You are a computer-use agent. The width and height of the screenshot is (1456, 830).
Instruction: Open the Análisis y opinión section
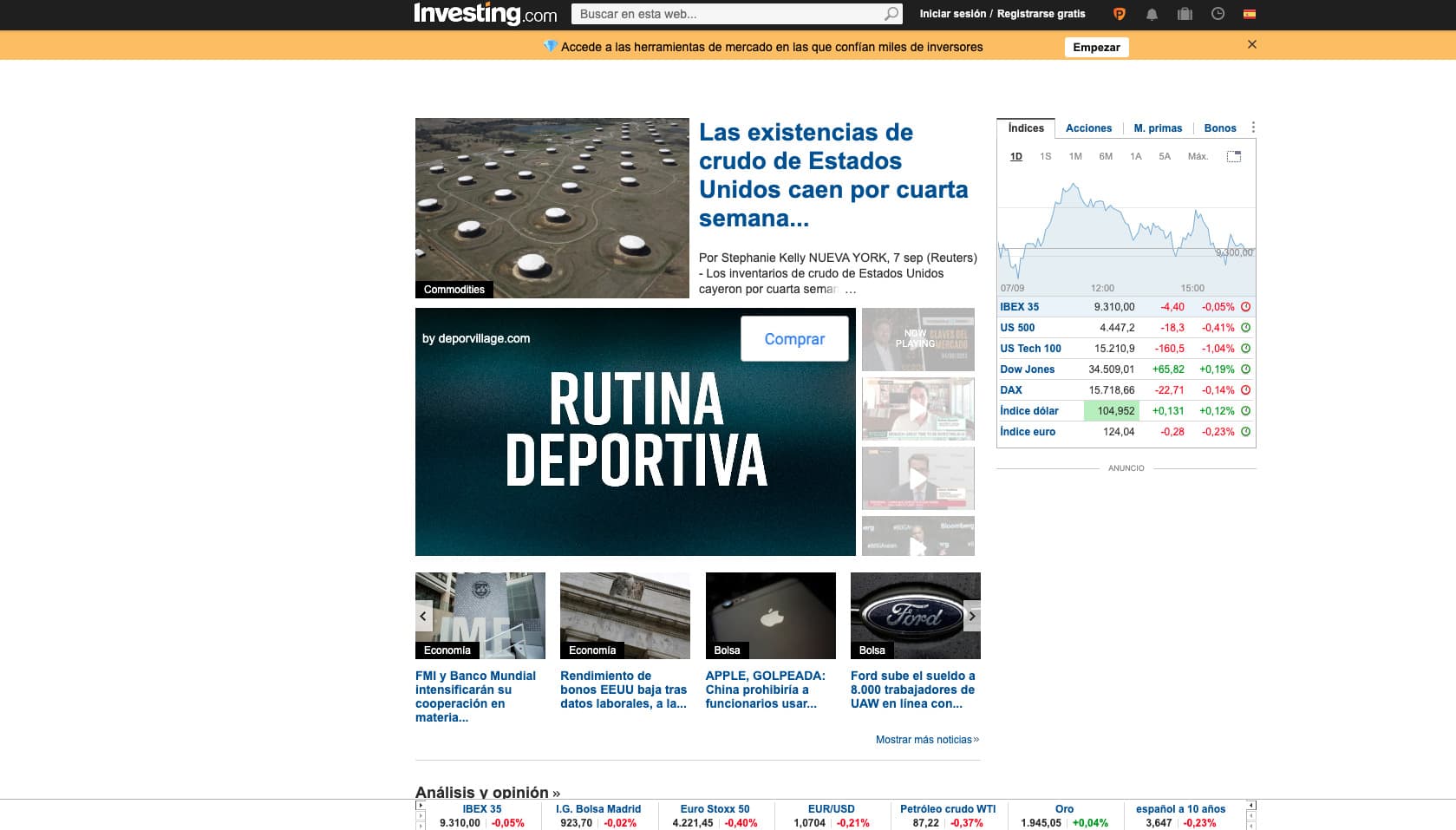point(487,792)
